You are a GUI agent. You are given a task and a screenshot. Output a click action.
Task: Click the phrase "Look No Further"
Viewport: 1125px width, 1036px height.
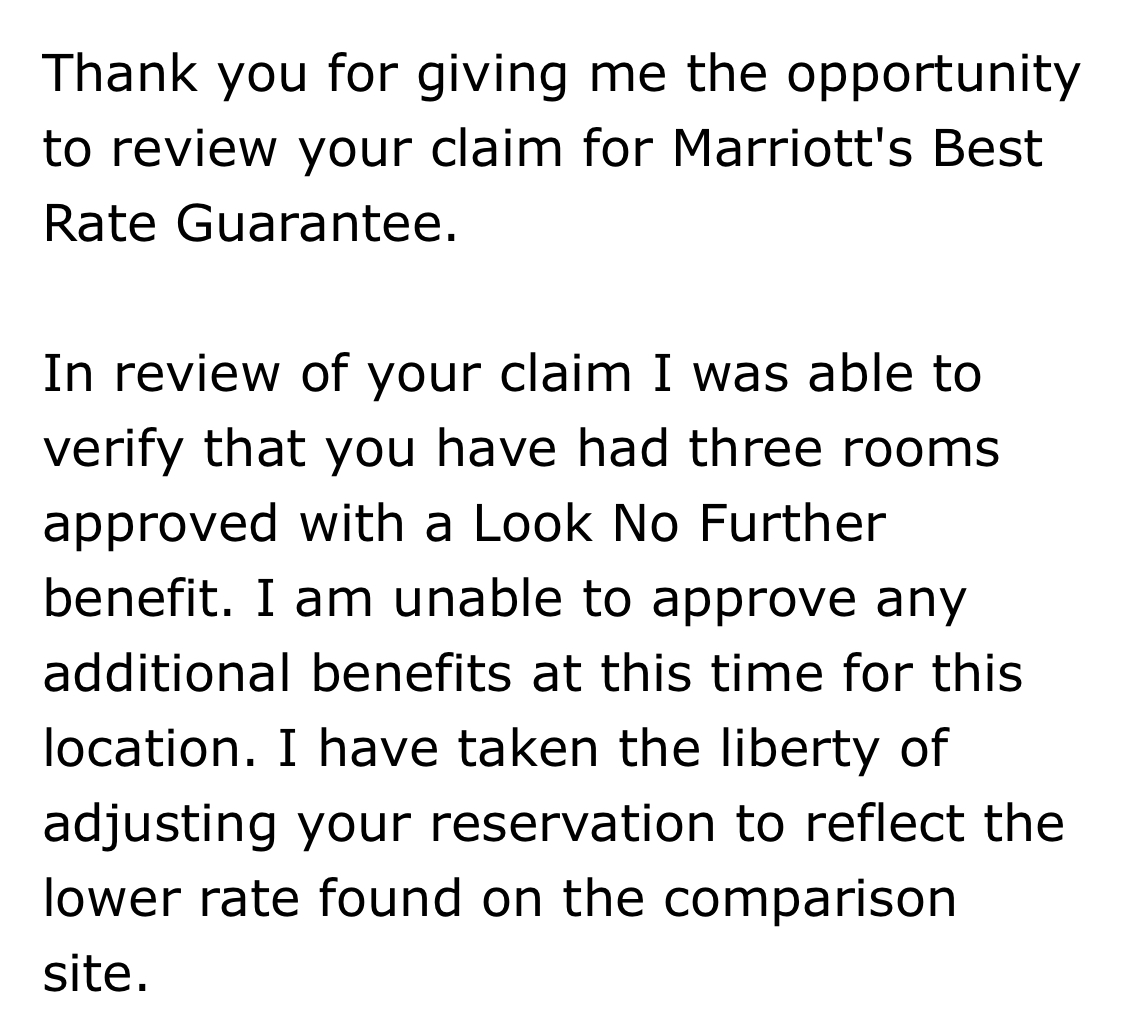[679, 523]
